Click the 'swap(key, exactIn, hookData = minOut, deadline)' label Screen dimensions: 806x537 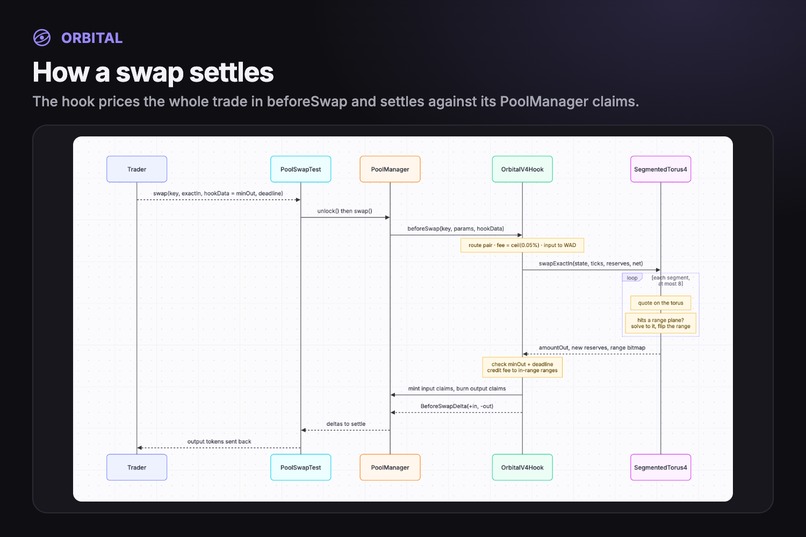tap(218, 194)
